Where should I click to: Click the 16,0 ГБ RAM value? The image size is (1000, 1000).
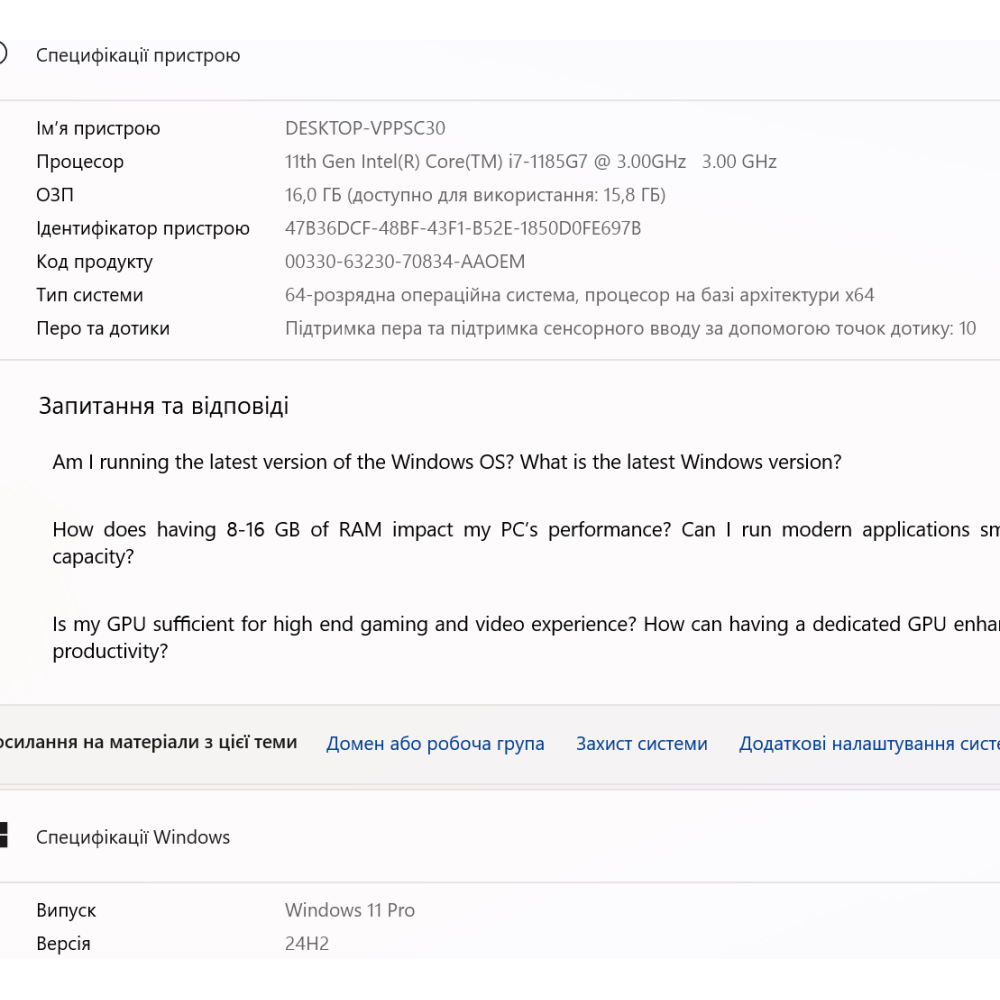(x=475, y=195)
